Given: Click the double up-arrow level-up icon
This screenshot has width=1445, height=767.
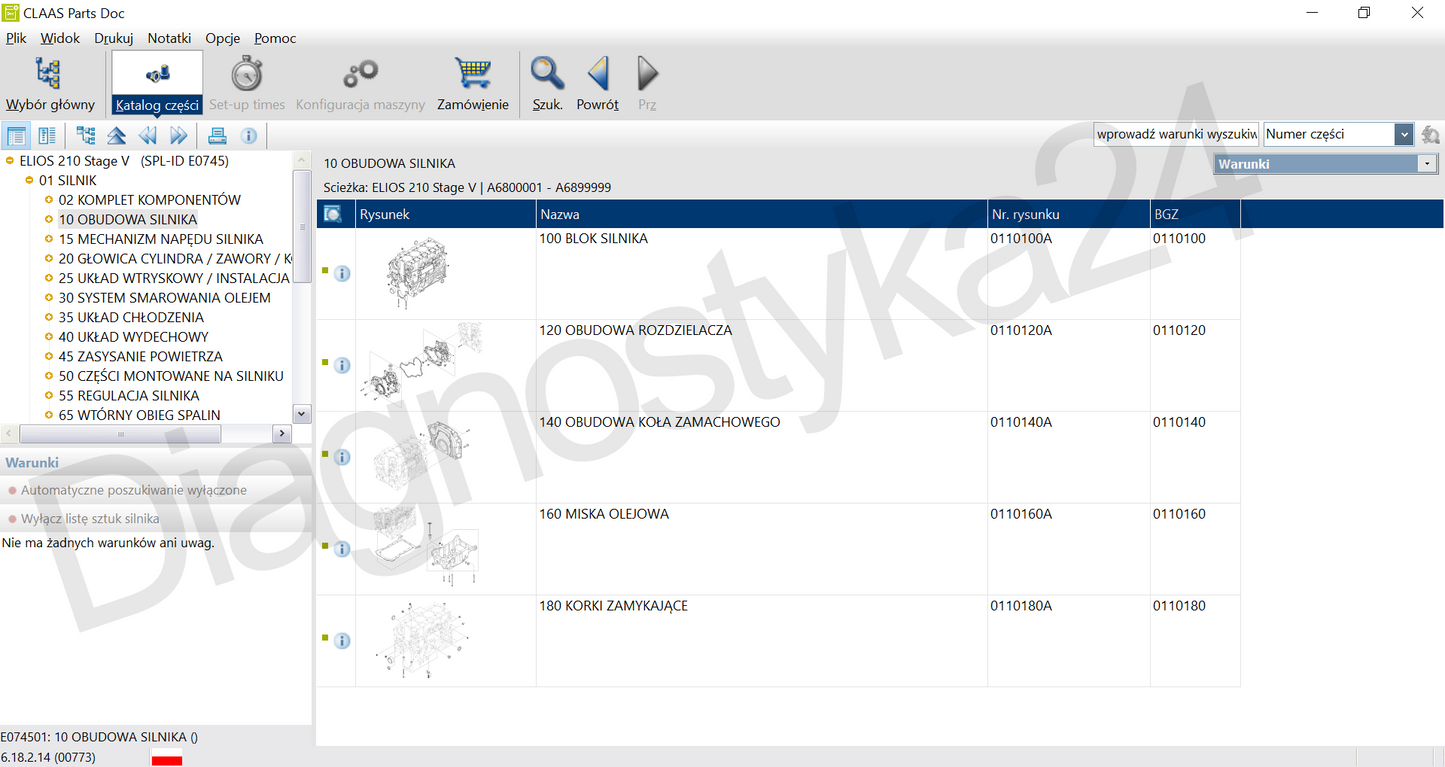Looking at the screenshot, I should click(117, 136).
